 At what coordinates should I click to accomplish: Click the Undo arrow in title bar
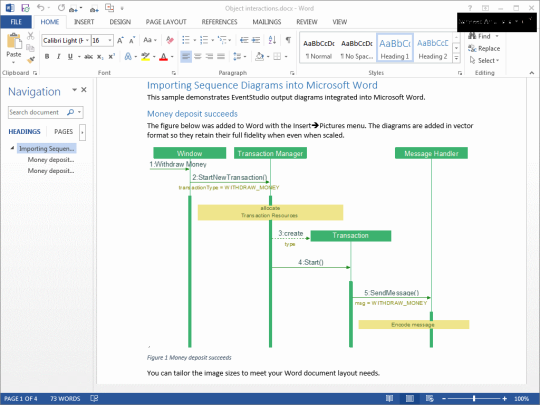point(41,8)
